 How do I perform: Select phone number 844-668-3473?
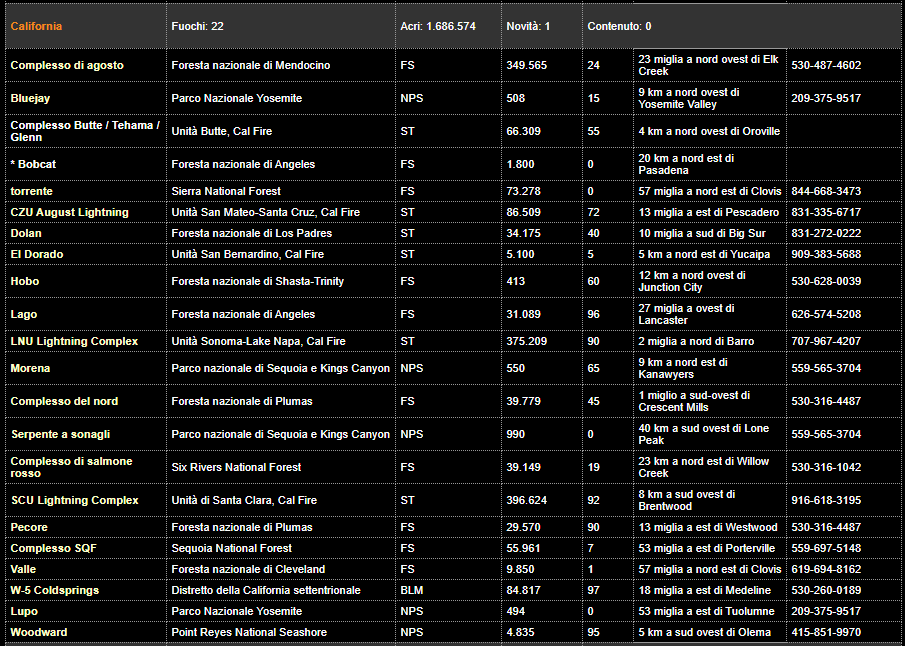[826, 191]
